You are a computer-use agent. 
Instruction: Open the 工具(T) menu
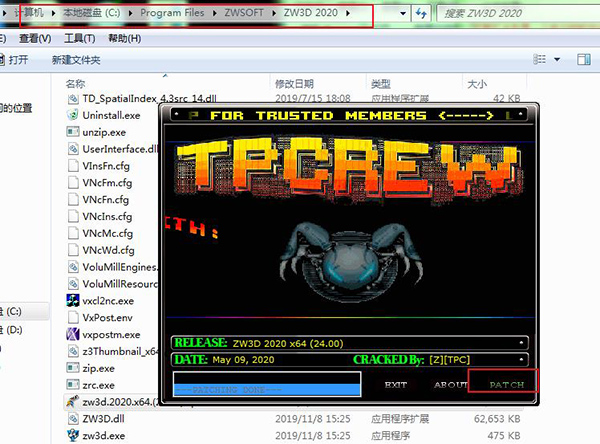click(80, 38)
